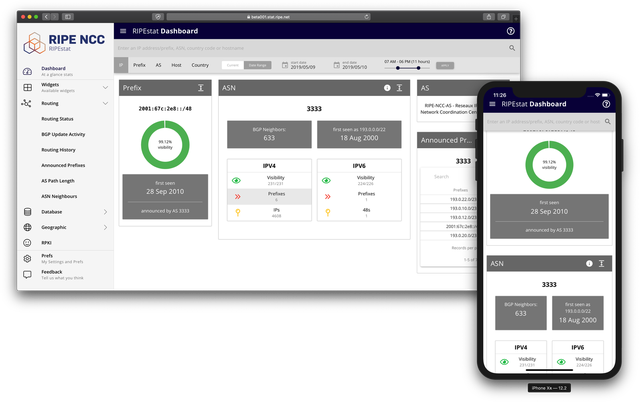Viewport: 640px width, 402px height.
Task: Click the 99.12% visibility donut chart on desktop
Action: [x=165, y=144]
